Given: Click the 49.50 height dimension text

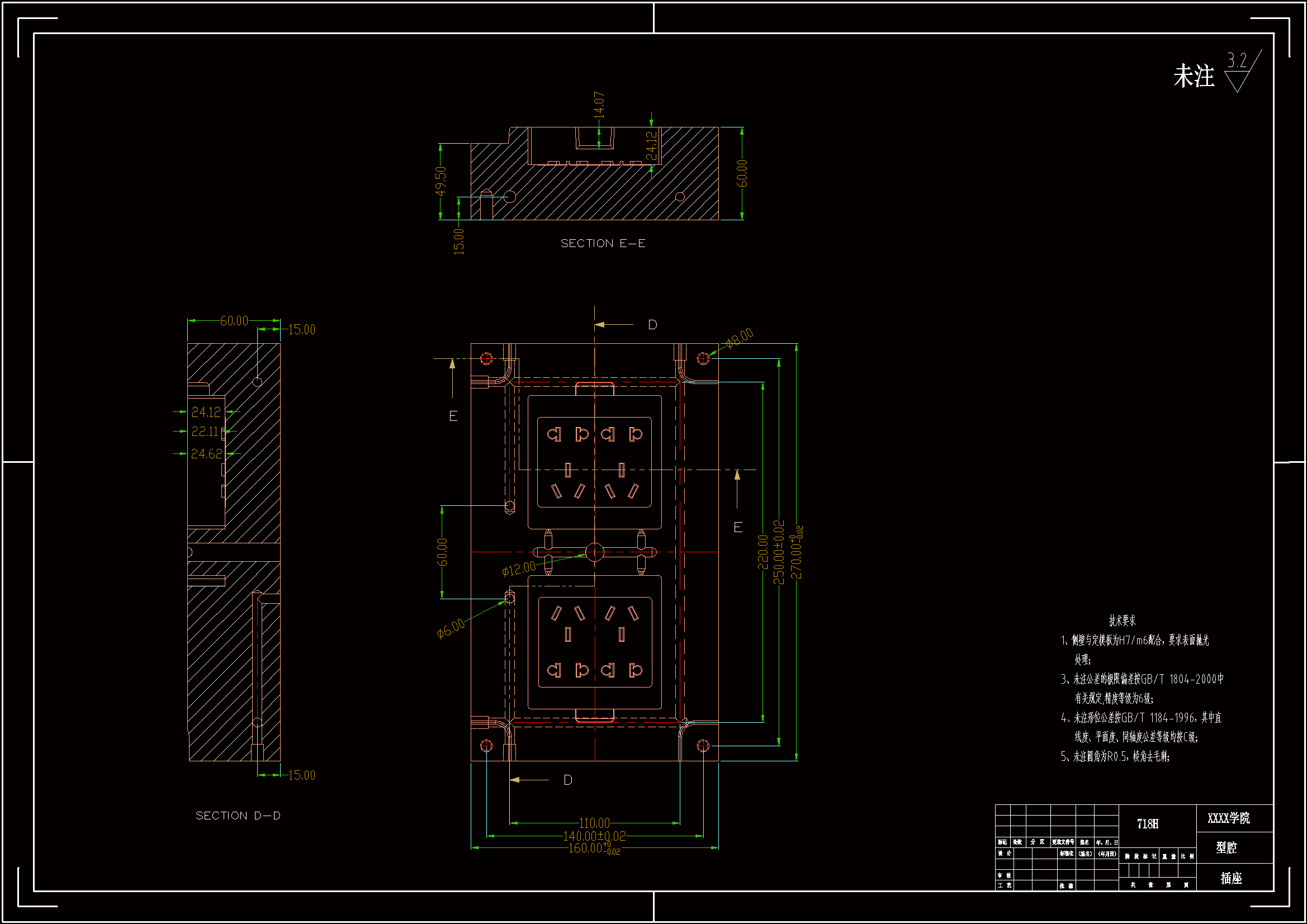Looking at the screenshot, I should (441, 181).
